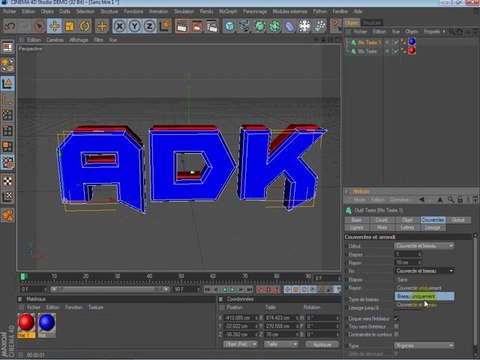Choose Couvercle uniquement from the list
Viewport: 480px width, 360px height.
click(424, 288)
